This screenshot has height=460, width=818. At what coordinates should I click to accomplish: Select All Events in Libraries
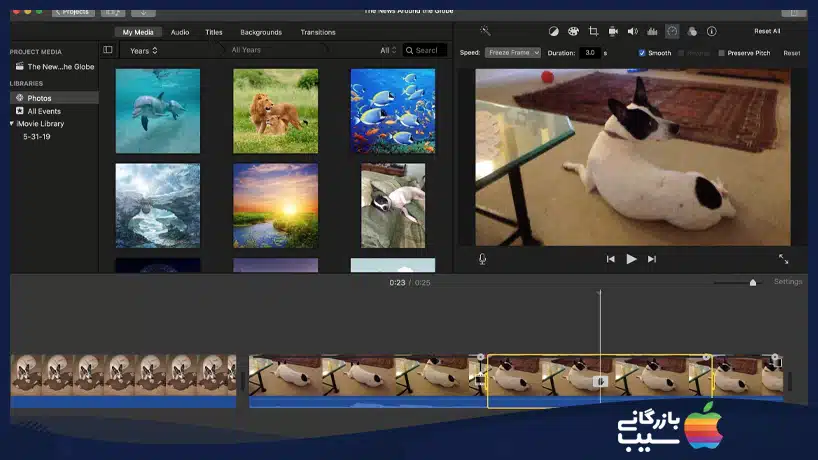tap(44, 111)
